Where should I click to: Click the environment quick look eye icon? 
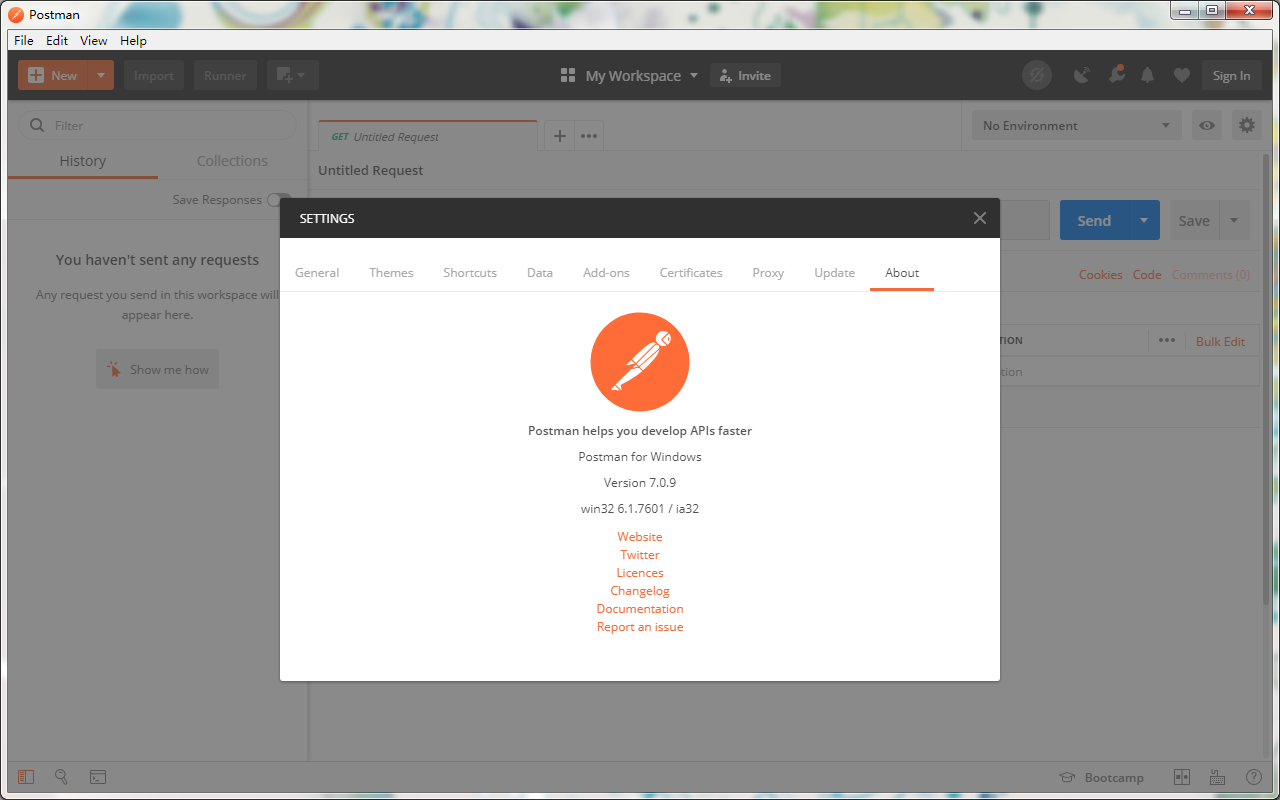pos(1208,125)
